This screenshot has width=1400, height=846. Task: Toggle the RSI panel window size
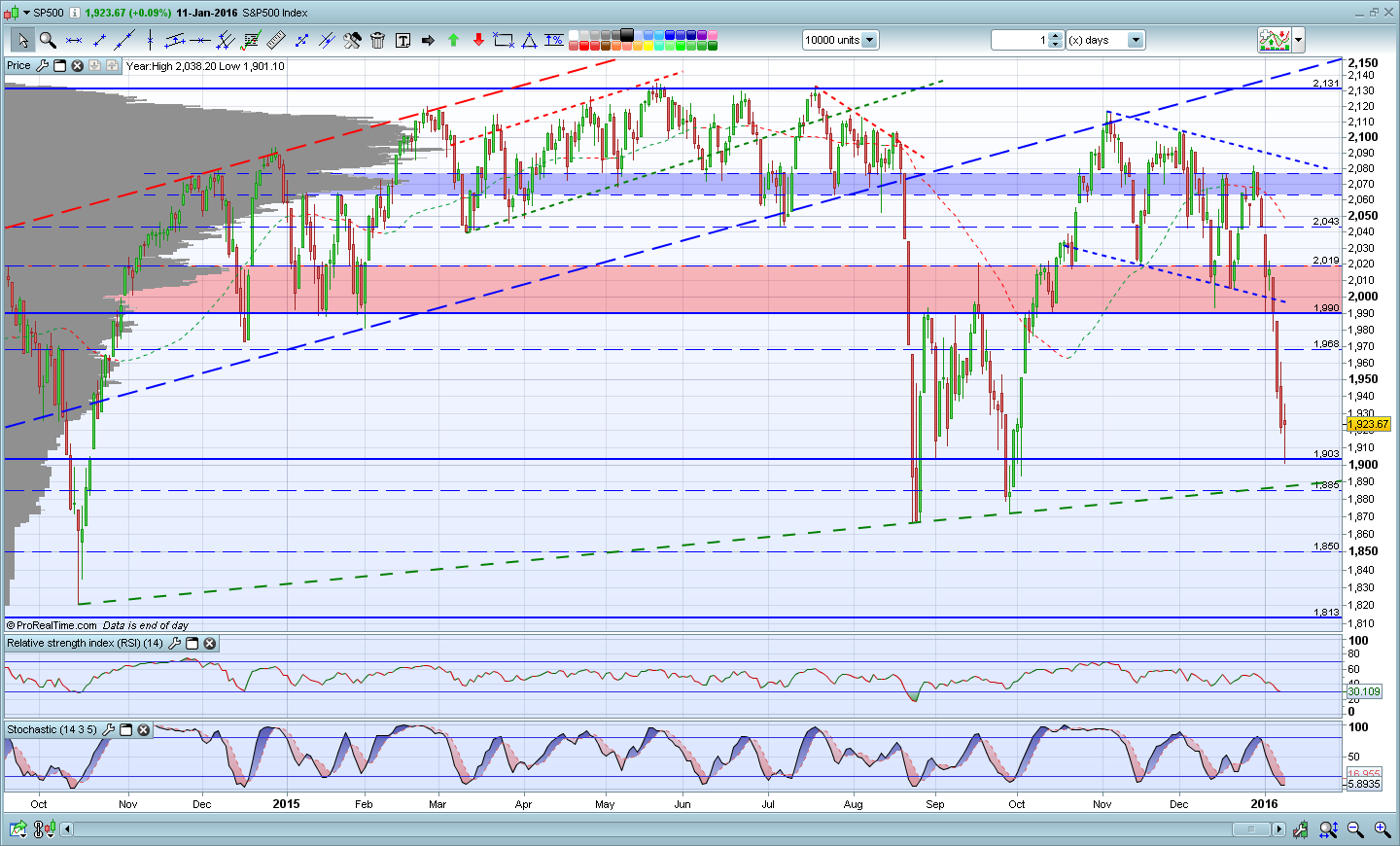[x=192, y=644]
